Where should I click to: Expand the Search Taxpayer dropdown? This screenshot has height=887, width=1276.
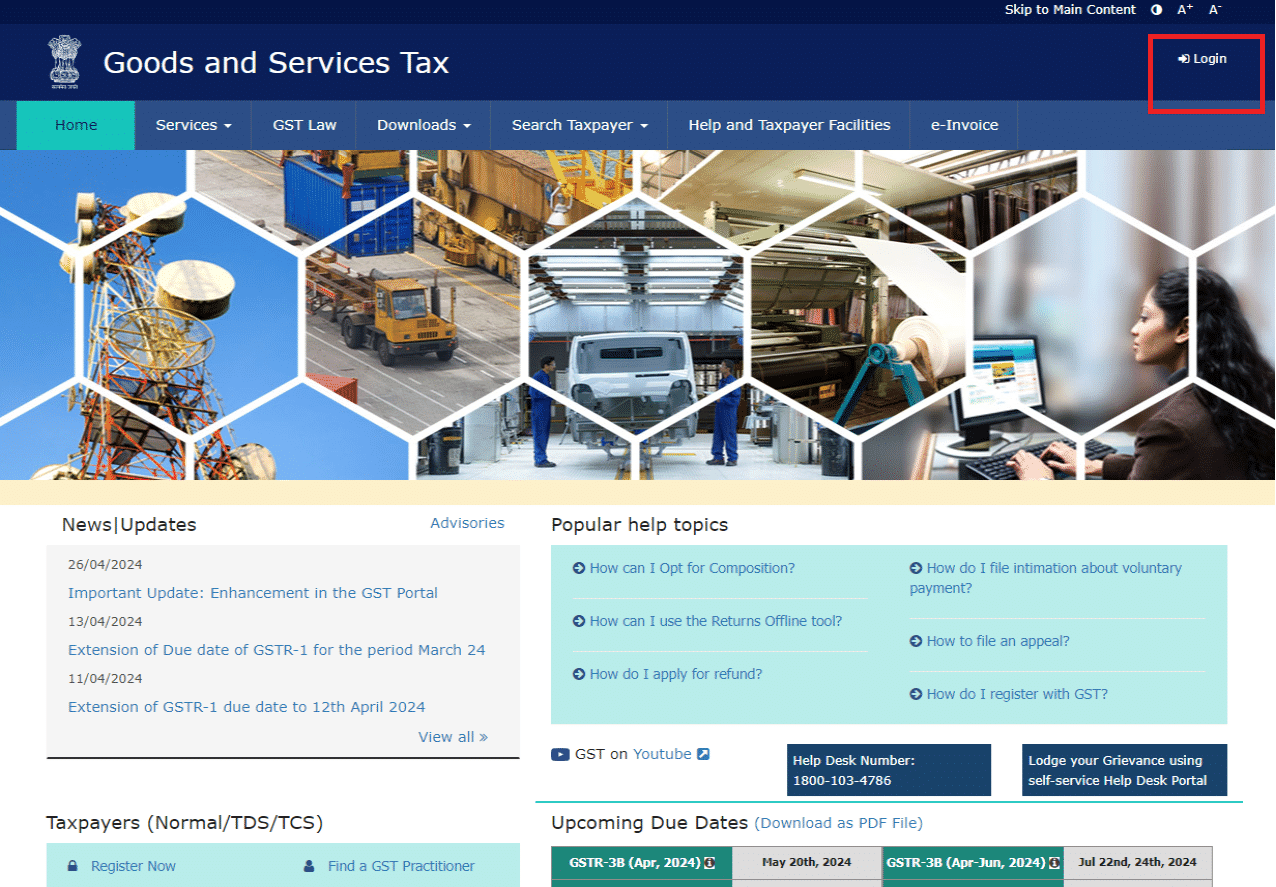click(x=578, y=125)
